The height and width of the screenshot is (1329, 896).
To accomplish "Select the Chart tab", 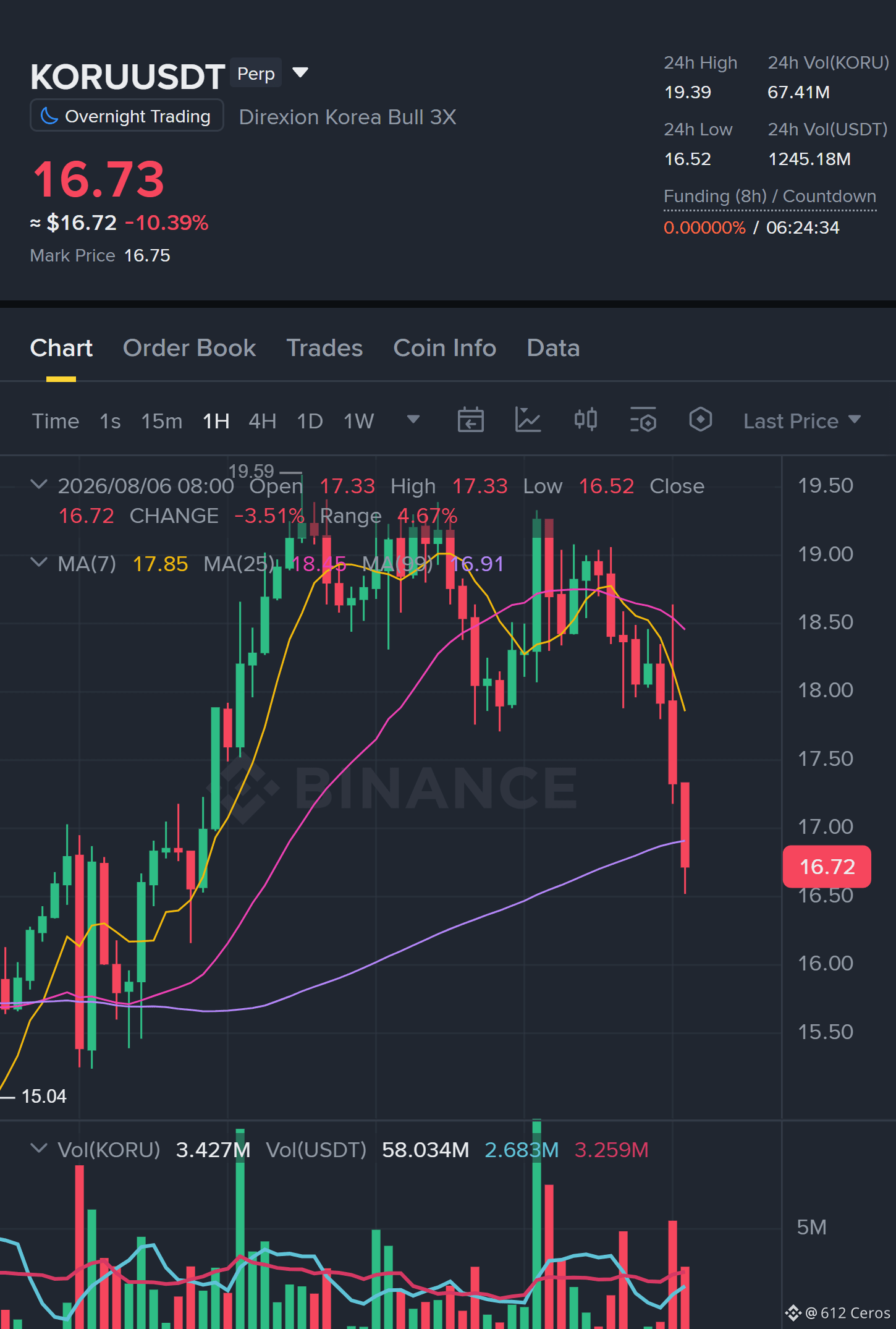I will [x=61, y=348].
